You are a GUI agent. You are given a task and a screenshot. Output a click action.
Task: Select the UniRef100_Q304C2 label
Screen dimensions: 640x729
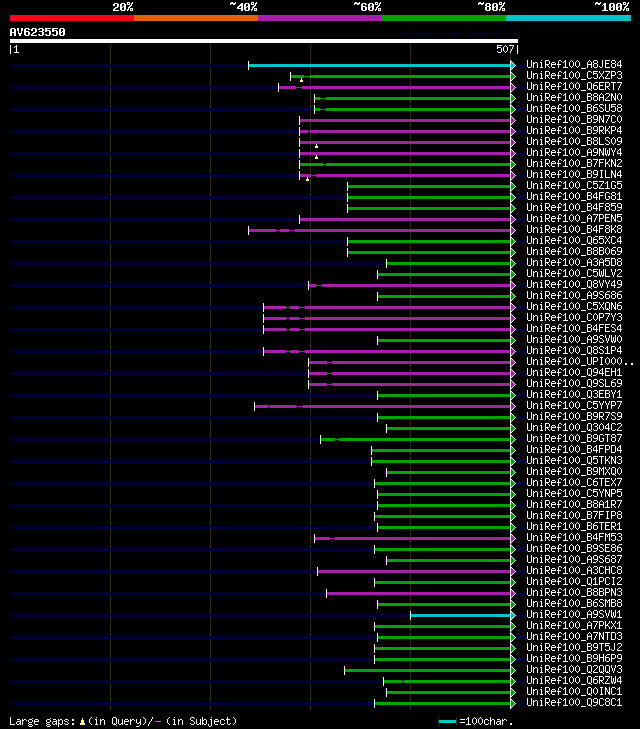tap(574, 427)
